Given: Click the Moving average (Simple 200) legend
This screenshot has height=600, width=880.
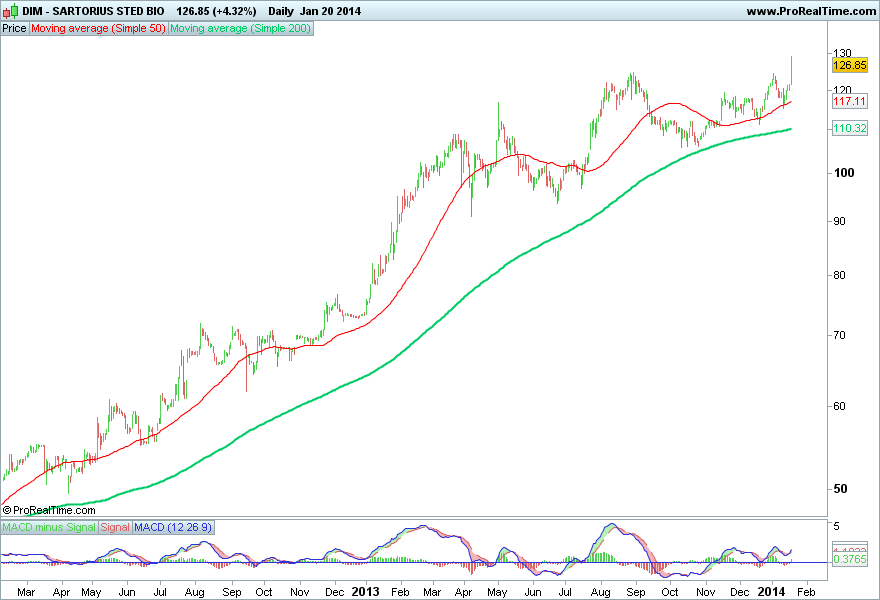Looking at the screenshot, I should [x=240, y=29].
